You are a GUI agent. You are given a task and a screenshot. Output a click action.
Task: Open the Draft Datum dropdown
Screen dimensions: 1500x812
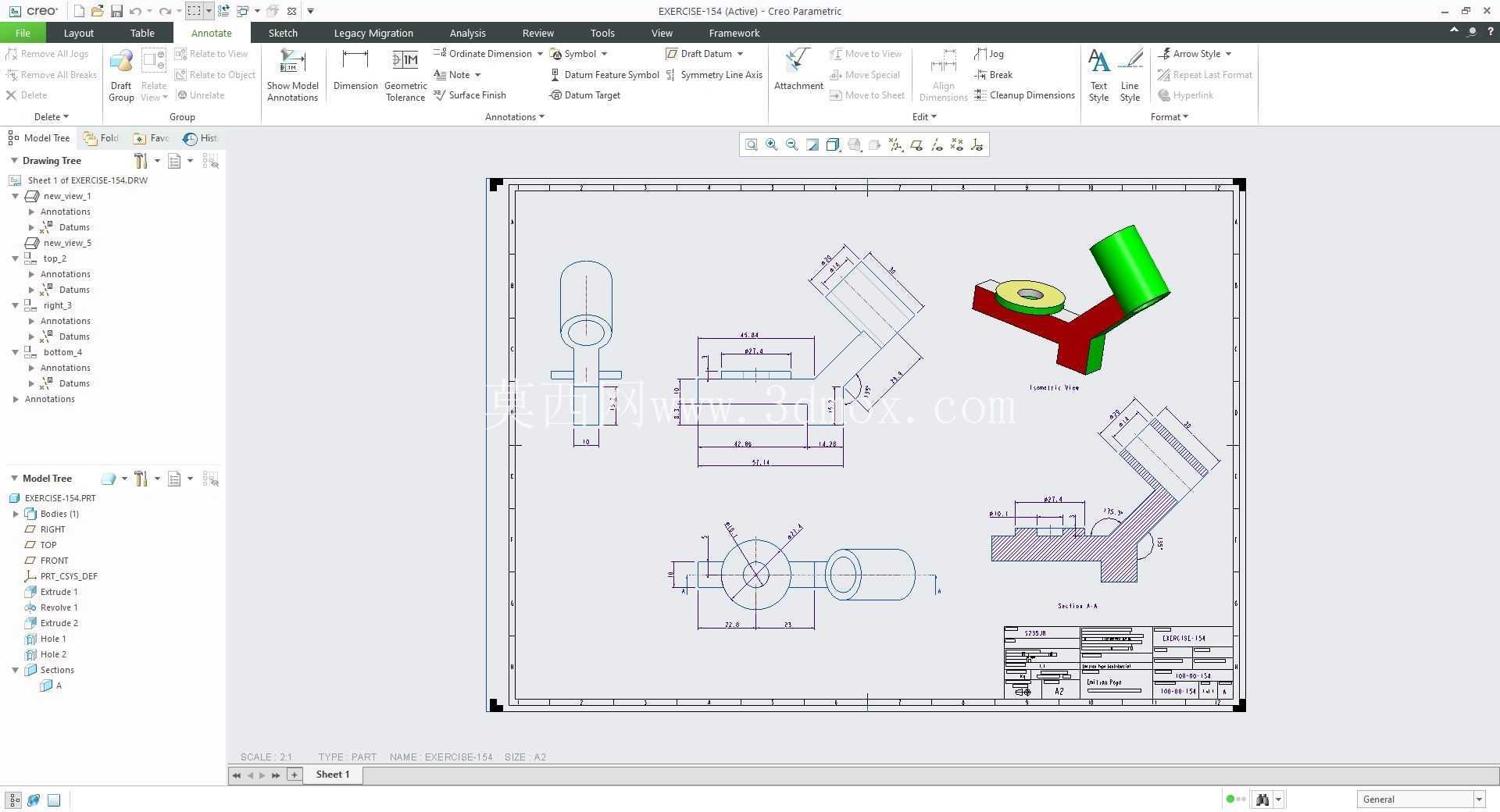(x=740, y=54)
